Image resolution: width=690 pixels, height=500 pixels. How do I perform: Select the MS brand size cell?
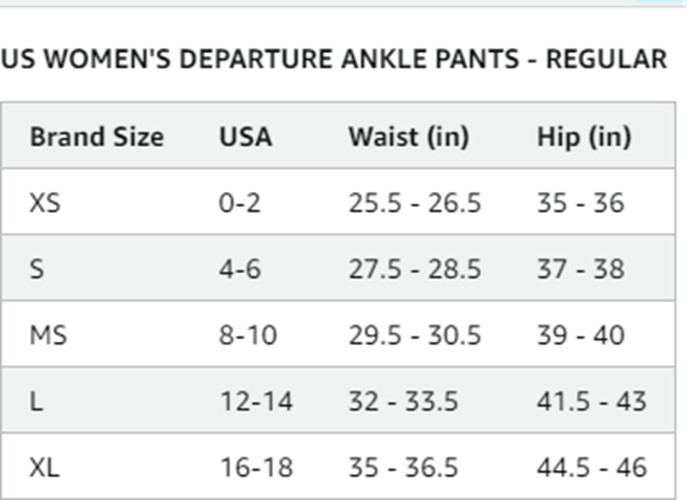coord(48,335)
